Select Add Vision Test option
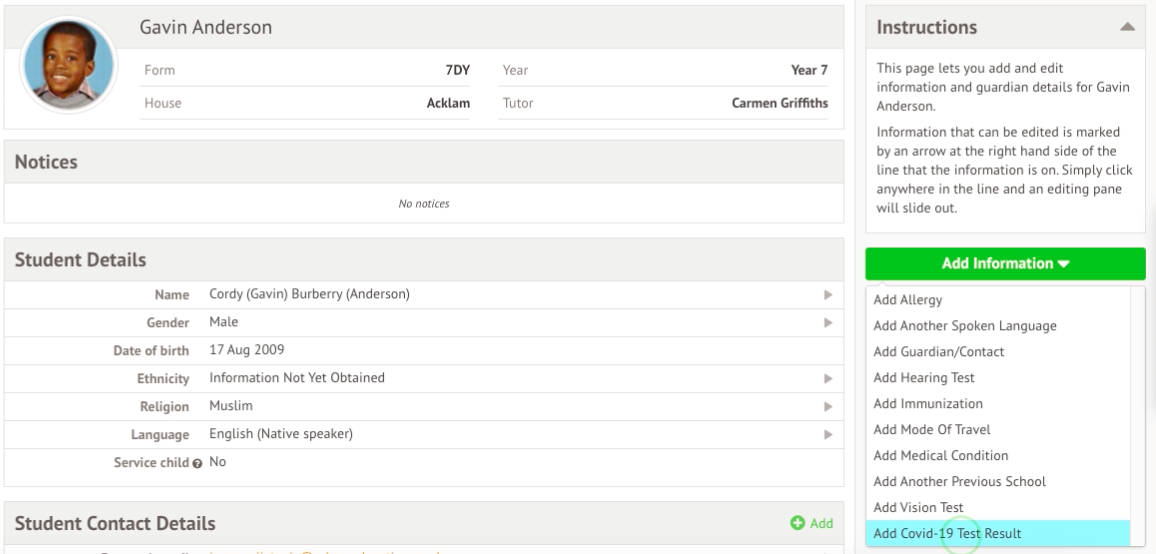Screen dimensions: 1156x554 tap(918, 507)
